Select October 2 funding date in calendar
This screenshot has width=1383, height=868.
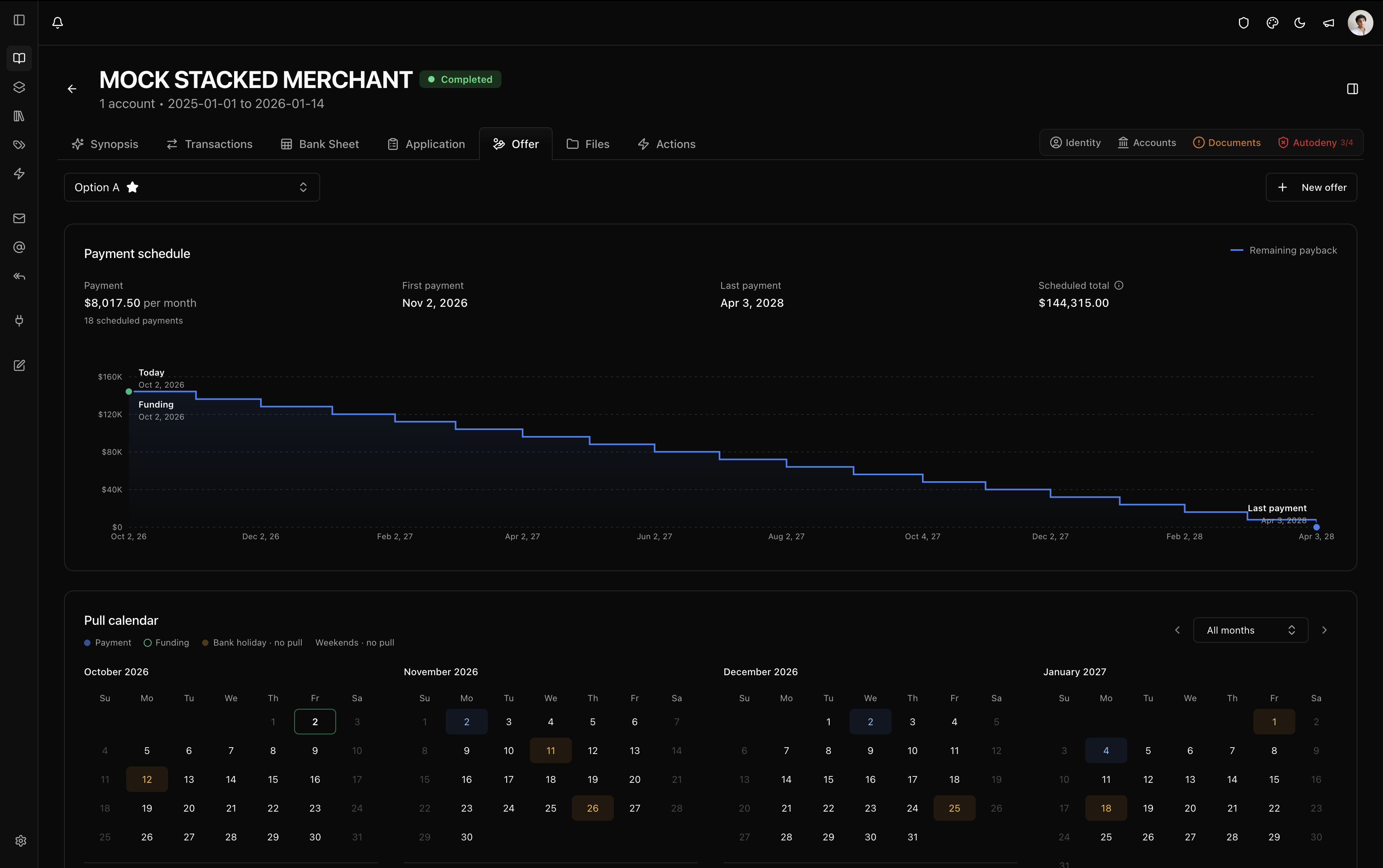tap(315, 722)
